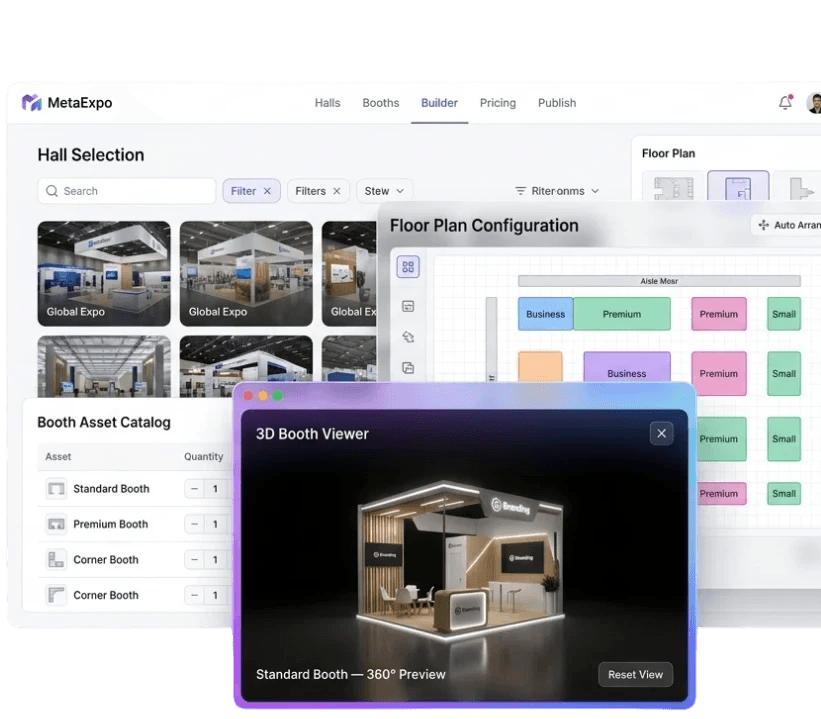The image size is (821, 719).
Task: Select the rotate arrows tool in floor plan sidebar
Action: 408,337
